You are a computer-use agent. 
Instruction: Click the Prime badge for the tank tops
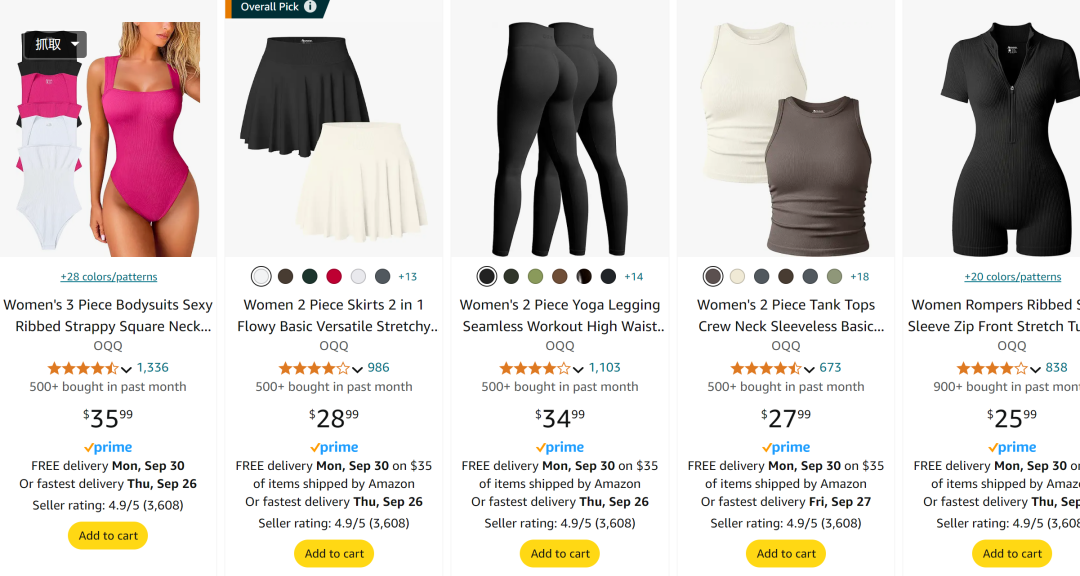(x=786, y=448)
